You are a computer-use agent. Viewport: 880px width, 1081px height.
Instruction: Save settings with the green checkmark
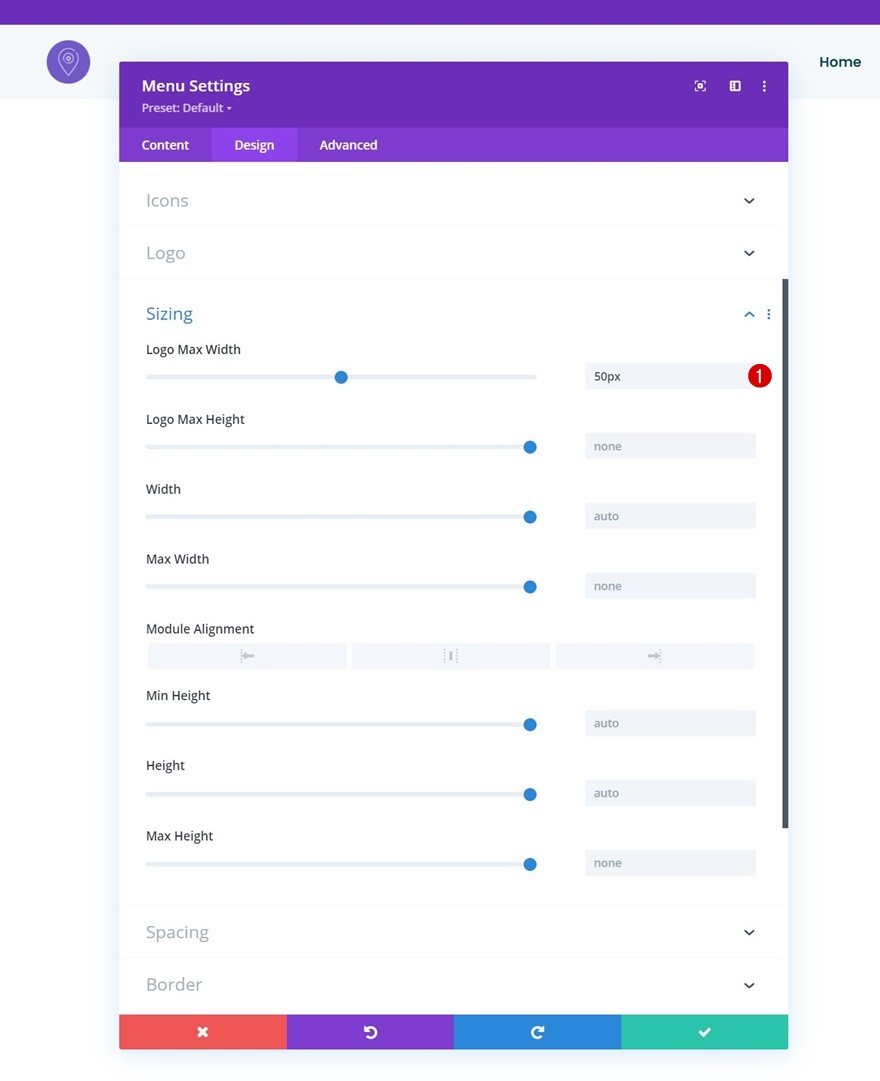[705, 1032]
